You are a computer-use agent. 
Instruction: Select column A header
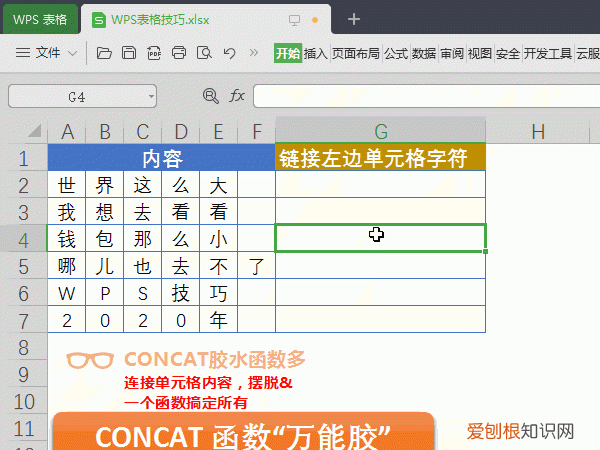67,132
